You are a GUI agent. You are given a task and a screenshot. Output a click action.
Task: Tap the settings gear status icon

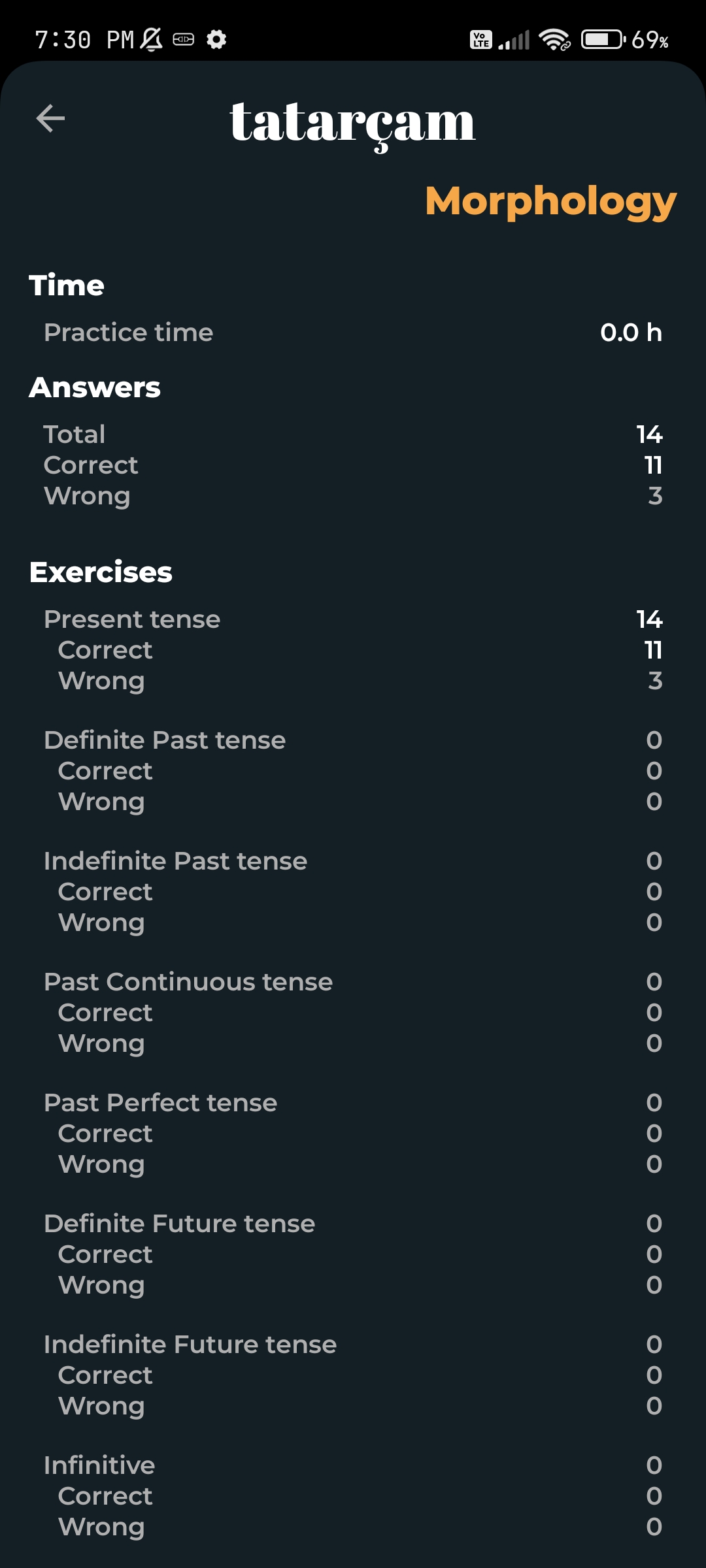pyautogui.click(x=216, y=40)
